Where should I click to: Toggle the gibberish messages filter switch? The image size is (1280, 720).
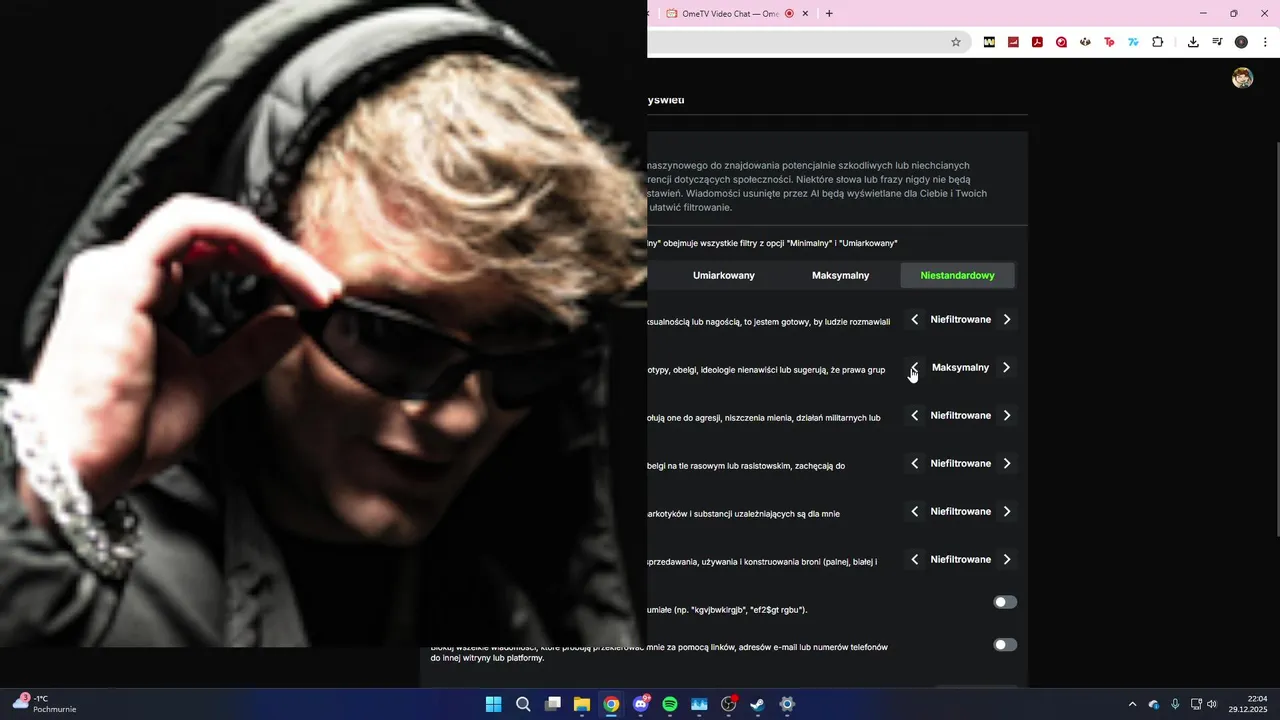[1005, 602]
